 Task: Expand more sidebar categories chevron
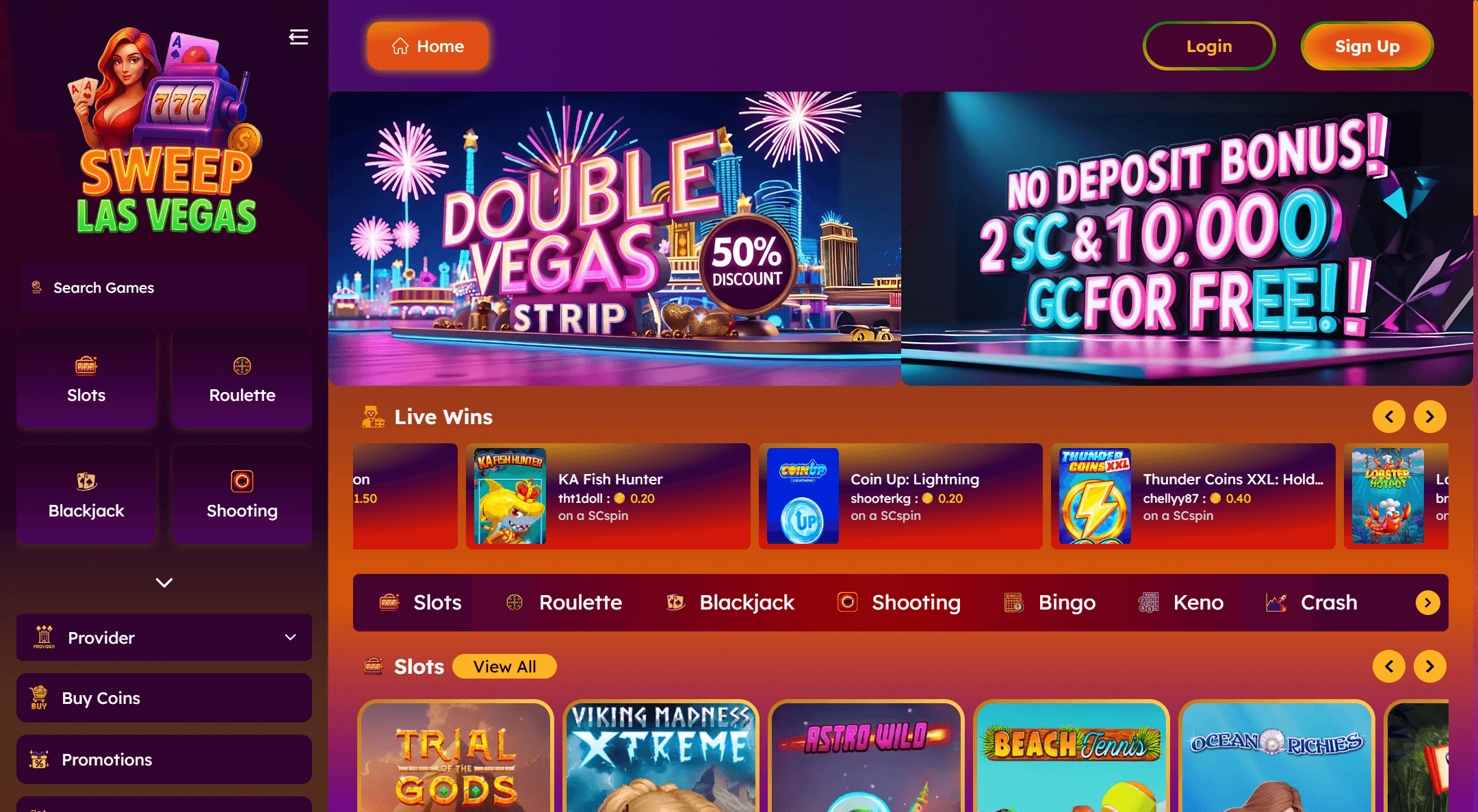(164, 583)
